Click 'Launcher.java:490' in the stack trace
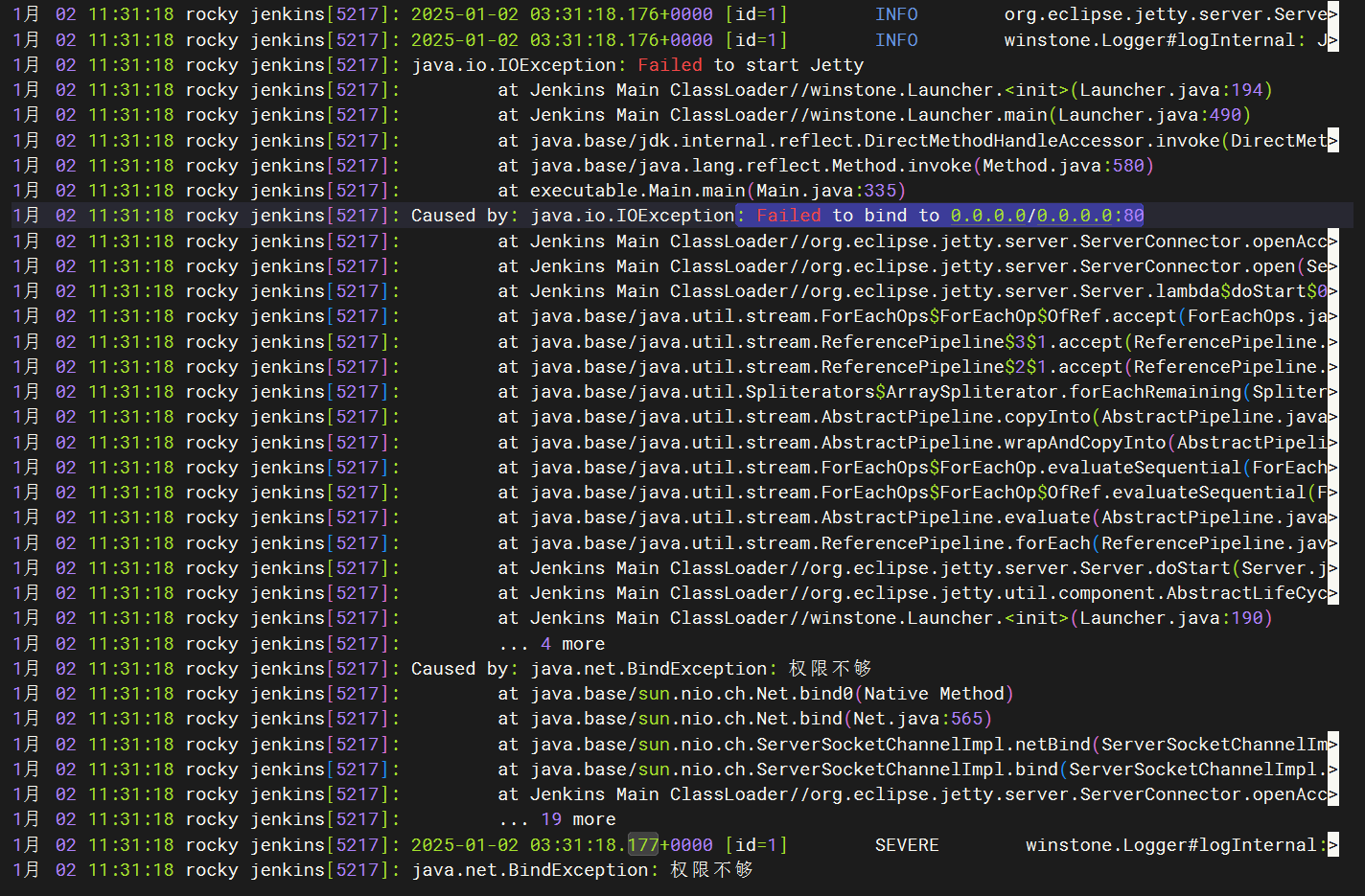 tap(1149, 115)
